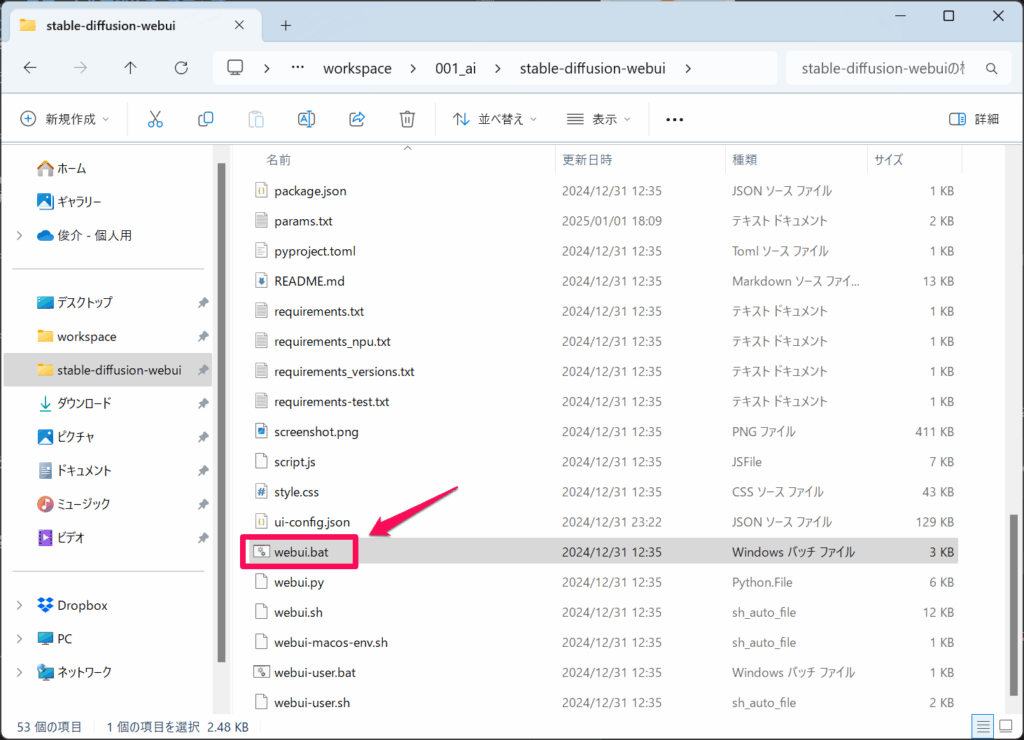Image resolution: width=1024 pixels, height=740 pixels.
Task: Go back with the left arrow
Action: (30, 68)
